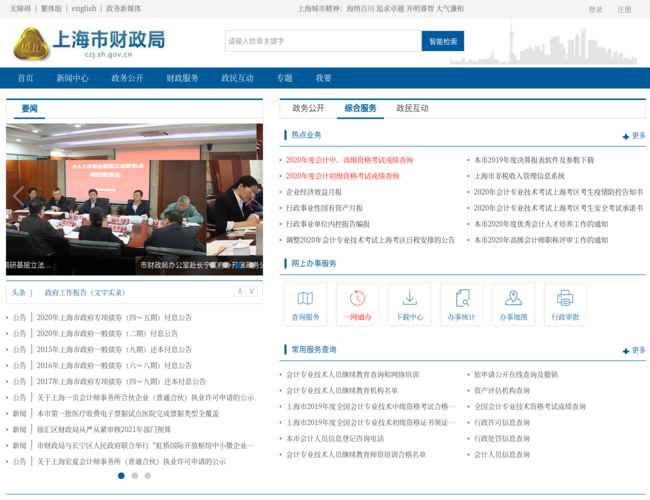This screenshot has height=500, width=650.
Task: Open 会计专业技术人员继续教育师资培训合格名单
Action: coord(356,455)
